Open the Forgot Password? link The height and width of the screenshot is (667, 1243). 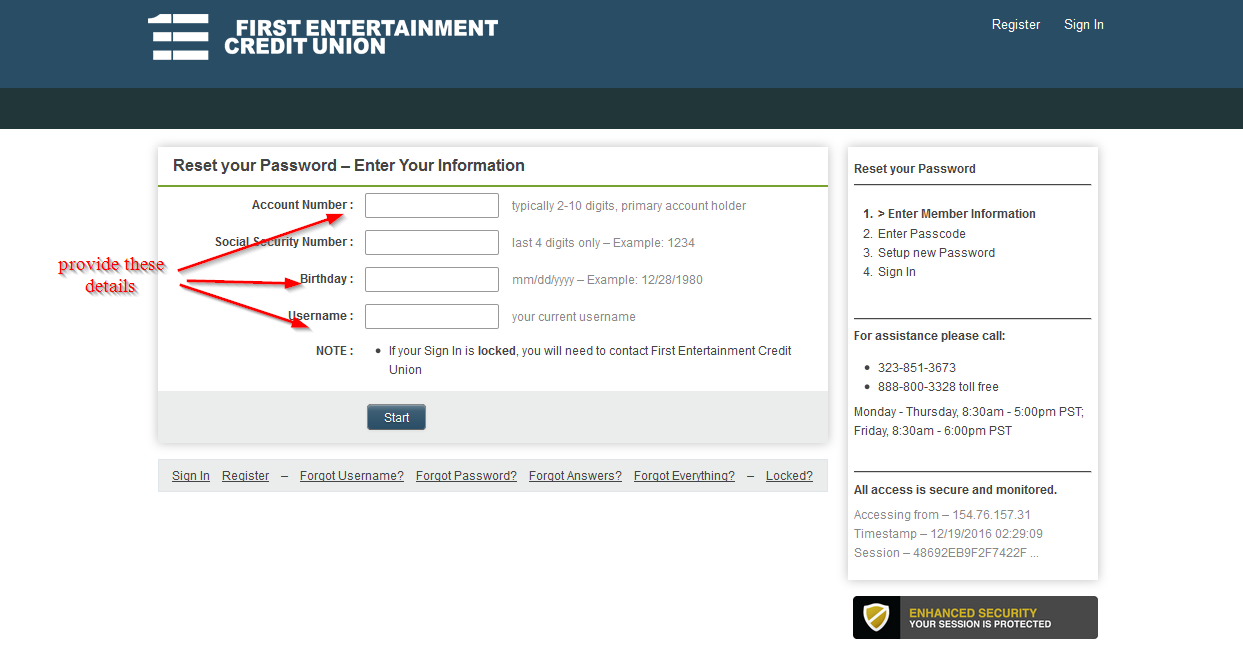point(466,476)
